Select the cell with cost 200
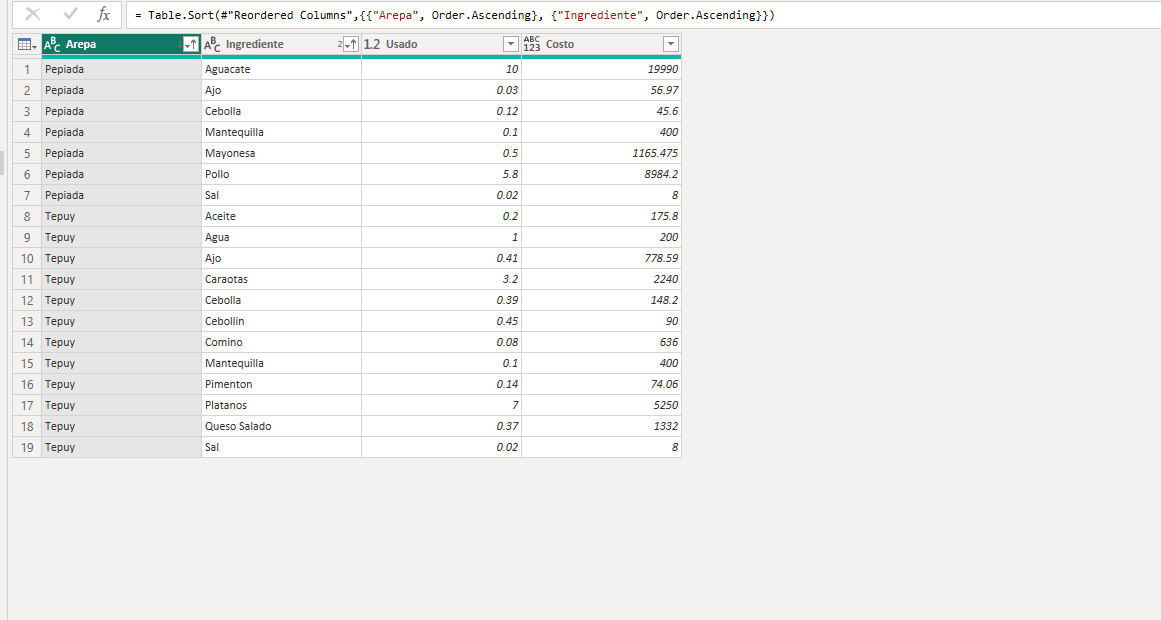The height and width of the screenshot is (620, 1161). pos(601,237)
